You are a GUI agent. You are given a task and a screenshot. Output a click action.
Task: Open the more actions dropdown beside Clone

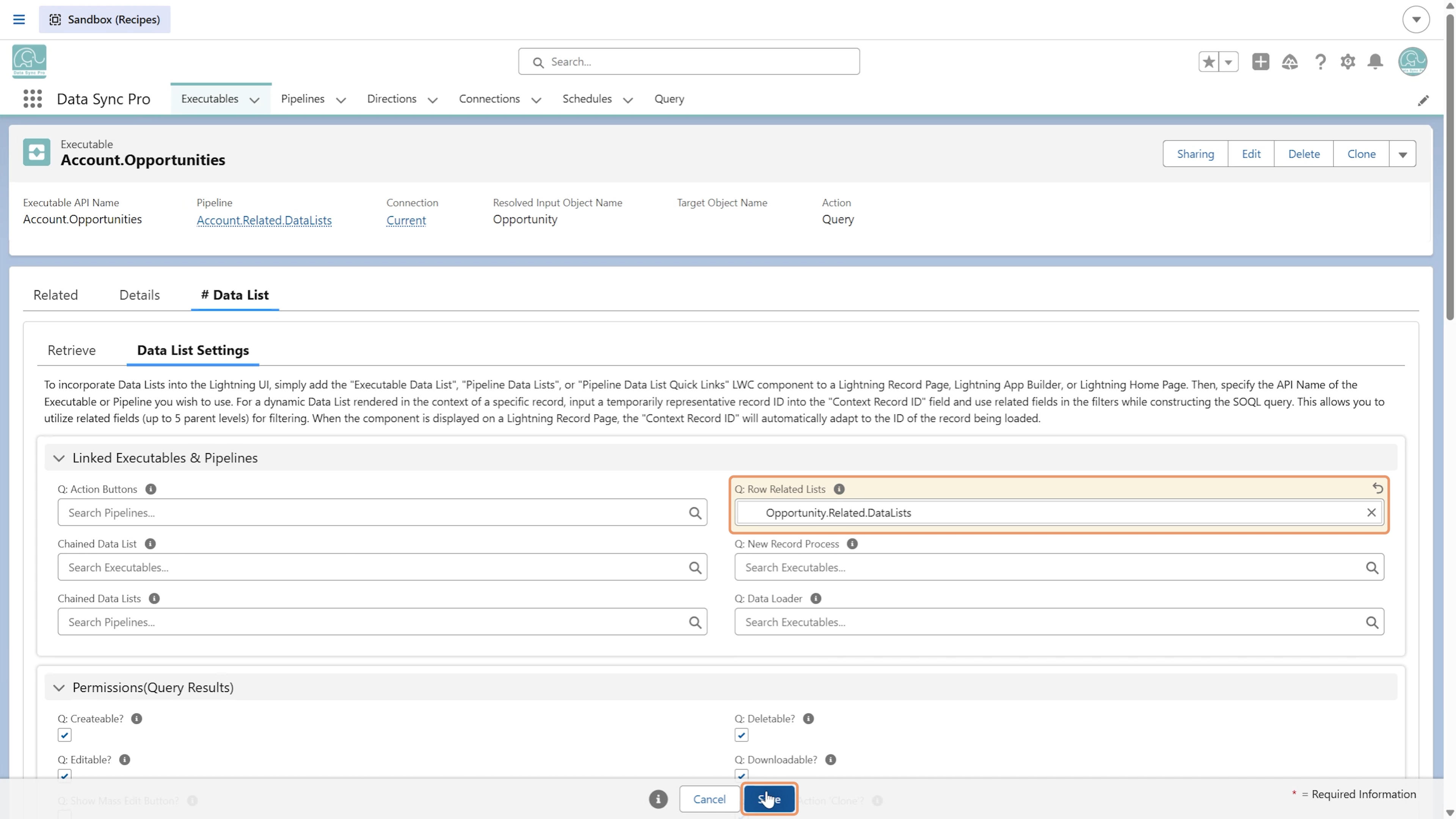point(1402,154)
